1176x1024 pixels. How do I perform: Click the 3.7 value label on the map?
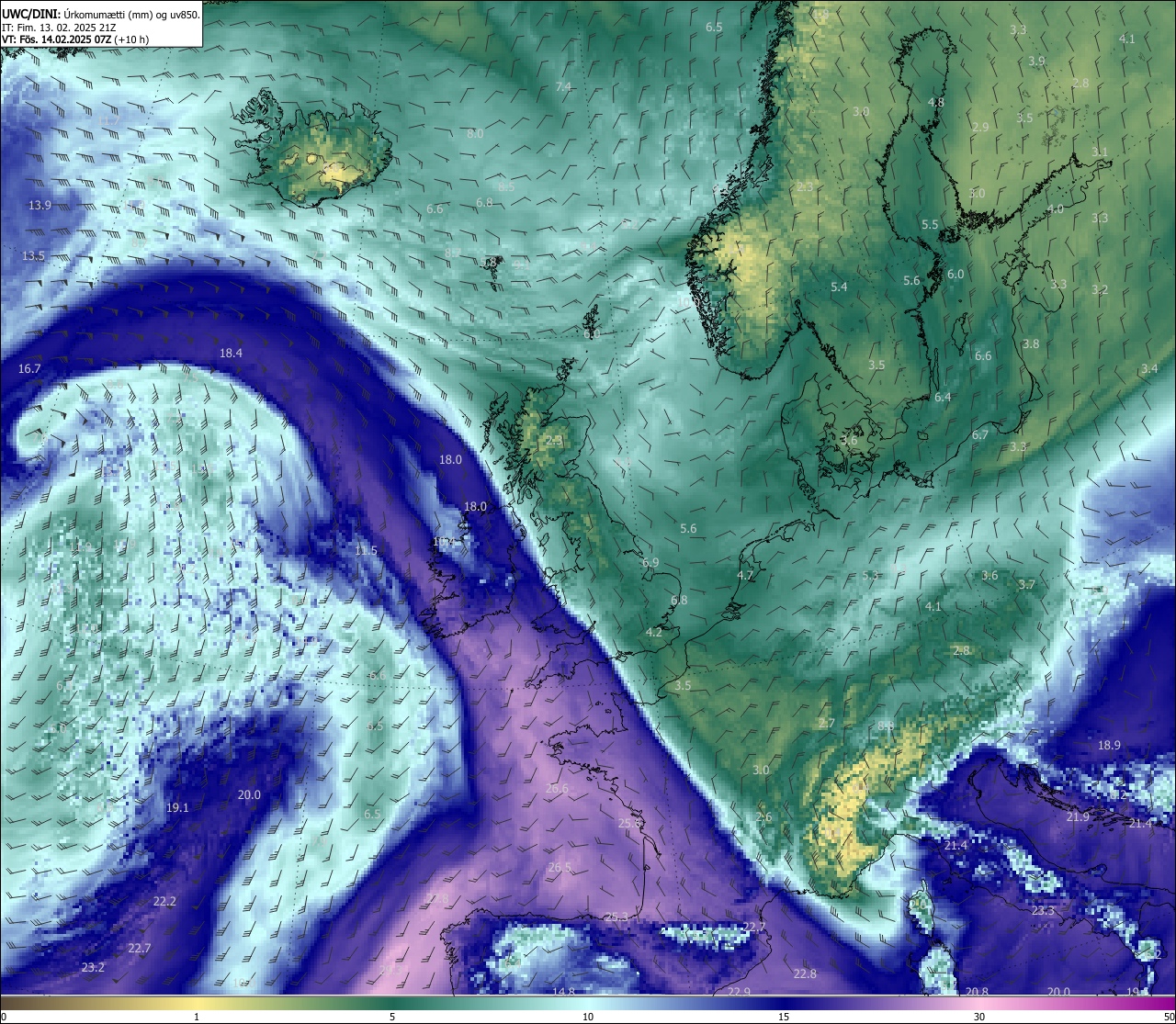coord(1026,585)
